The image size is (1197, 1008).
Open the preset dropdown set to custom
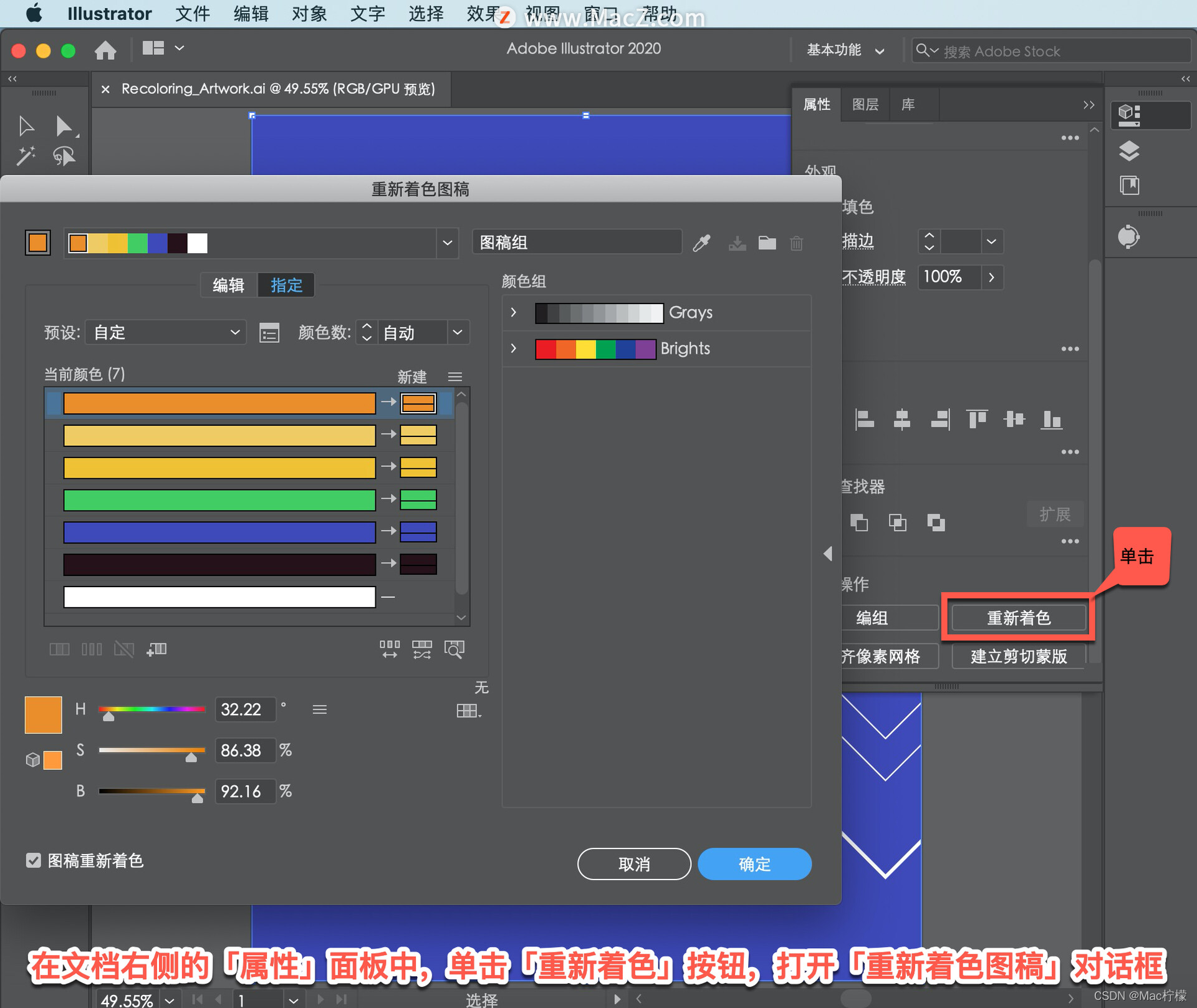(166, 332)
